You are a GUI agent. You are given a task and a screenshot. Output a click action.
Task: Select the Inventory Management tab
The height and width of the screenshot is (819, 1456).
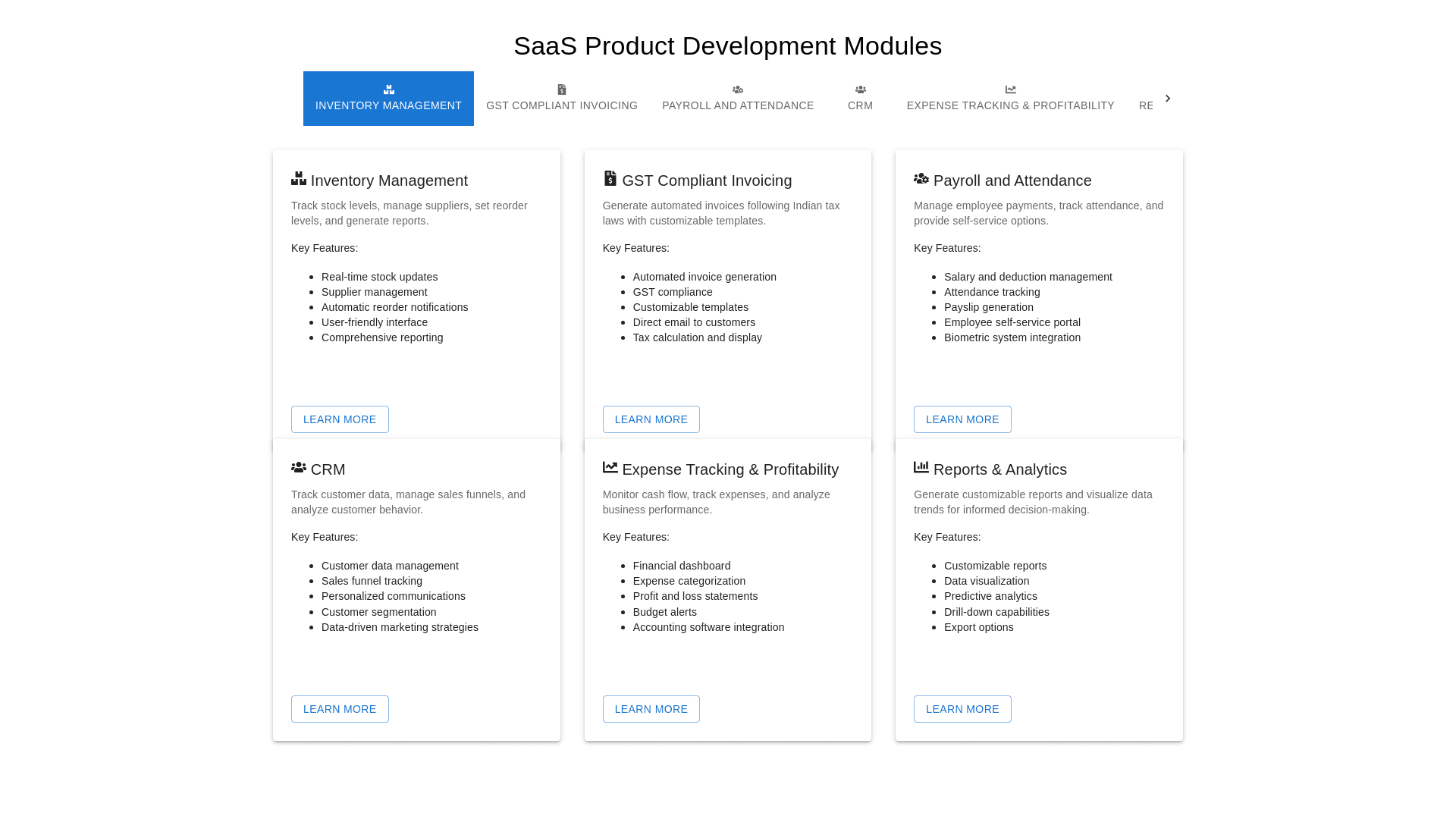coord(388,99)
